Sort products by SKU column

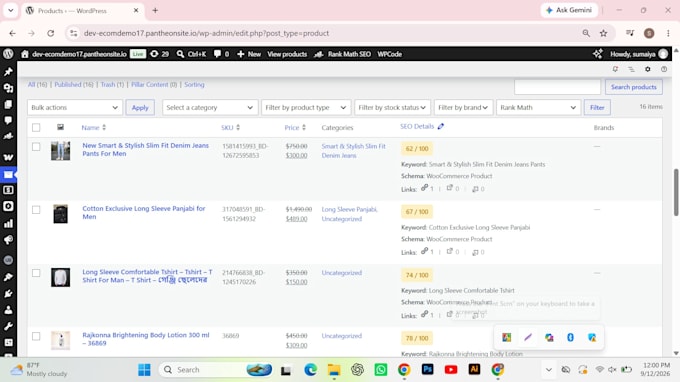[x=230, y=127]
